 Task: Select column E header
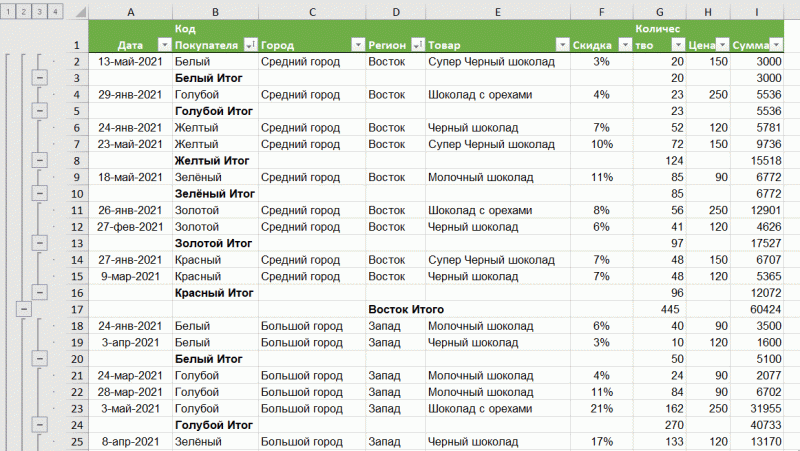tap(497, 11)
